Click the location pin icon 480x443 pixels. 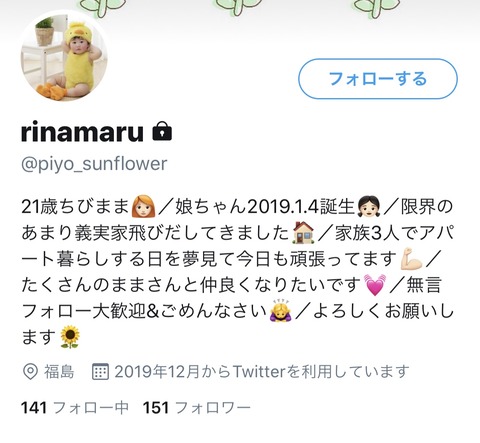click(30, 372)
